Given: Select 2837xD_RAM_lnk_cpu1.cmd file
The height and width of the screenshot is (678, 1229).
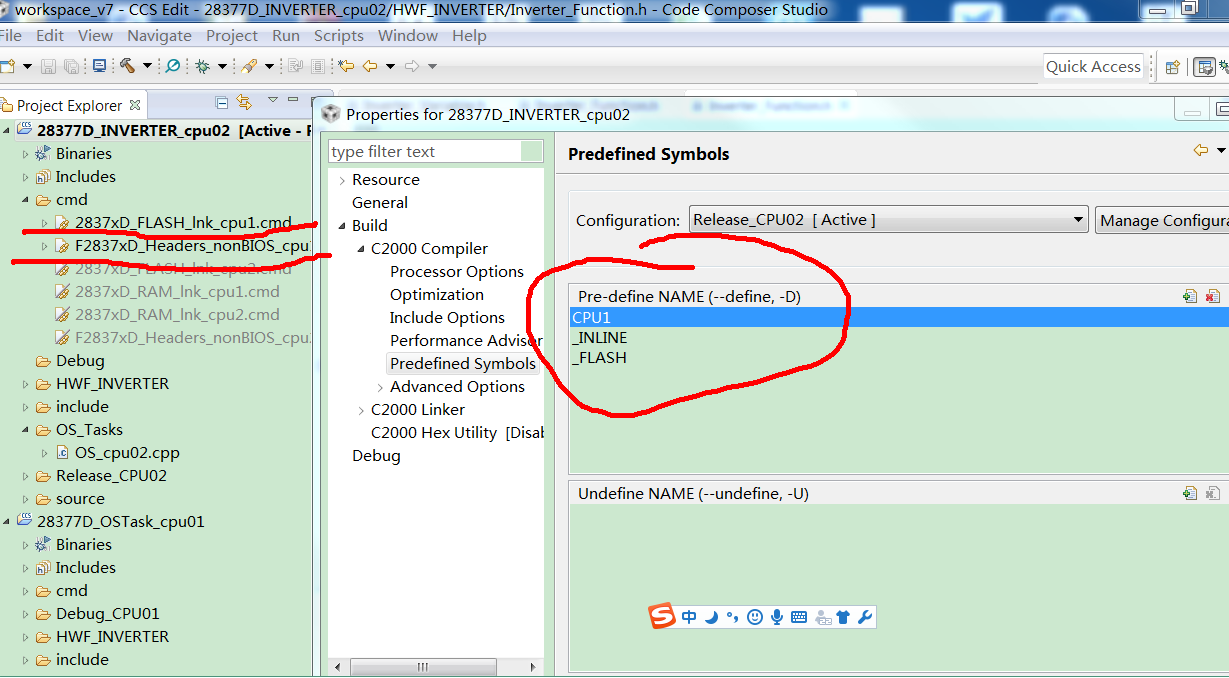Looking at the screenshot, I should (x=177, y=291).
